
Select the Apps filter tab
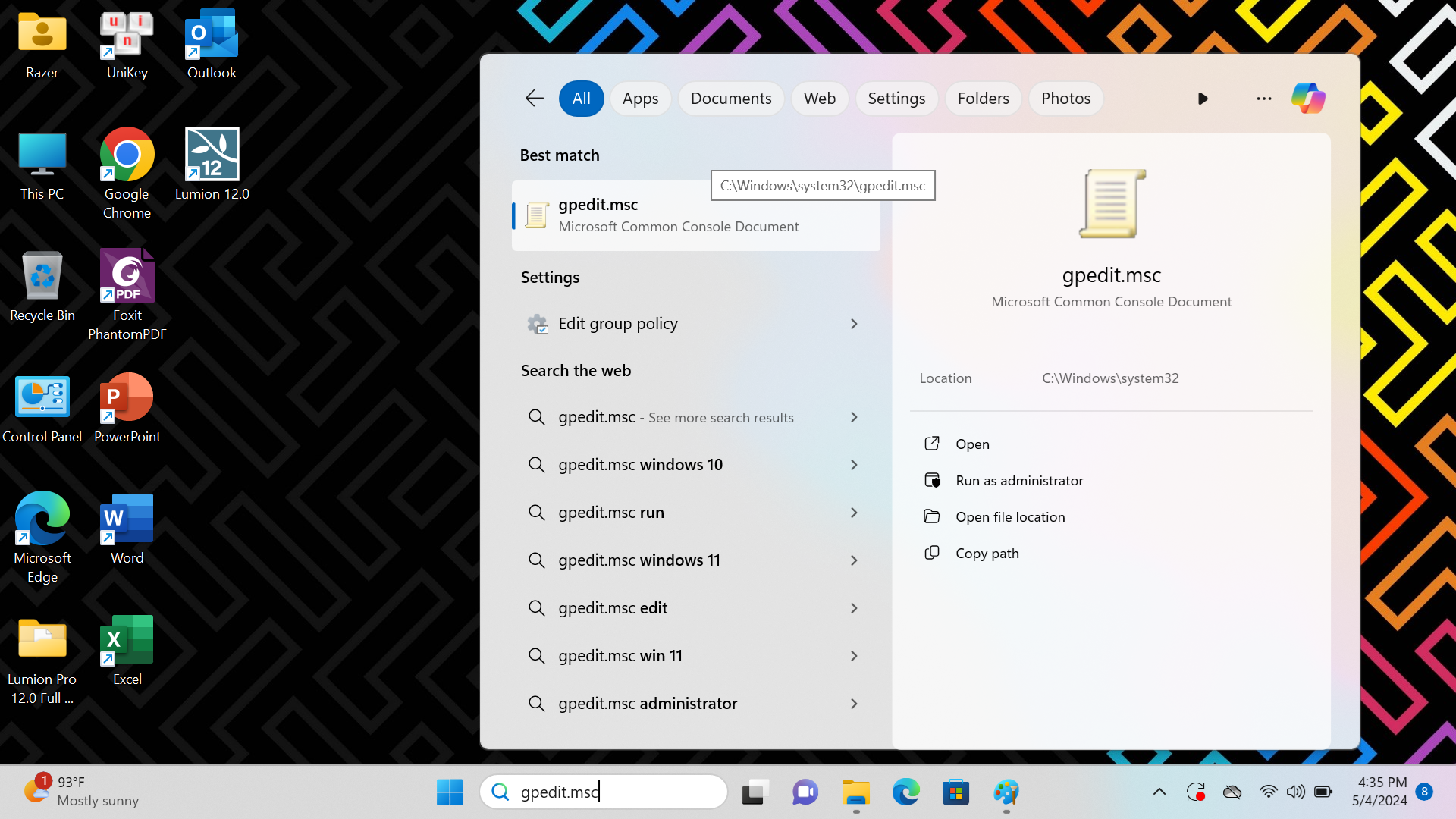pos(640,98)
